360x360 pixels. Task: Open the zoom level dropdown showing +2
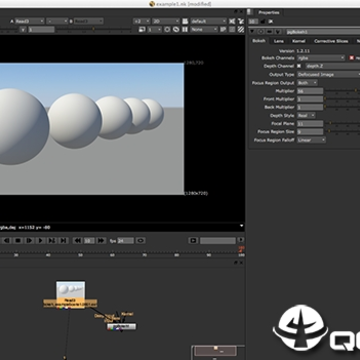tap(142, 21)
